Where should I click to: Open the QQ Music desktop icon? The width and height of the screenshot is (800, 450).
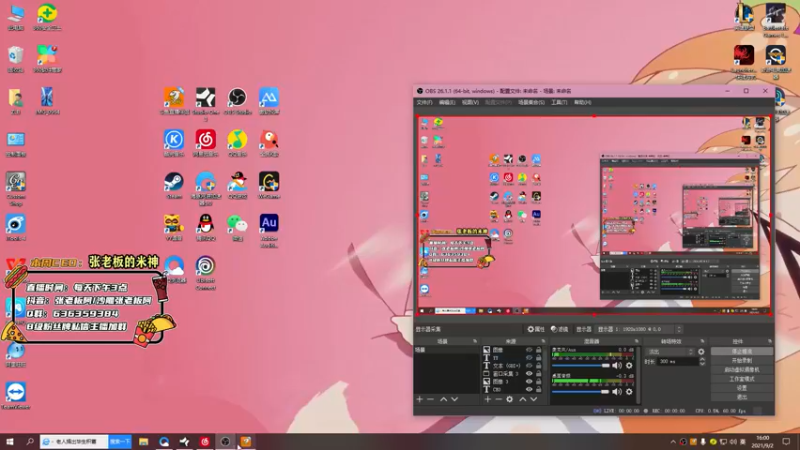point(237,143)
